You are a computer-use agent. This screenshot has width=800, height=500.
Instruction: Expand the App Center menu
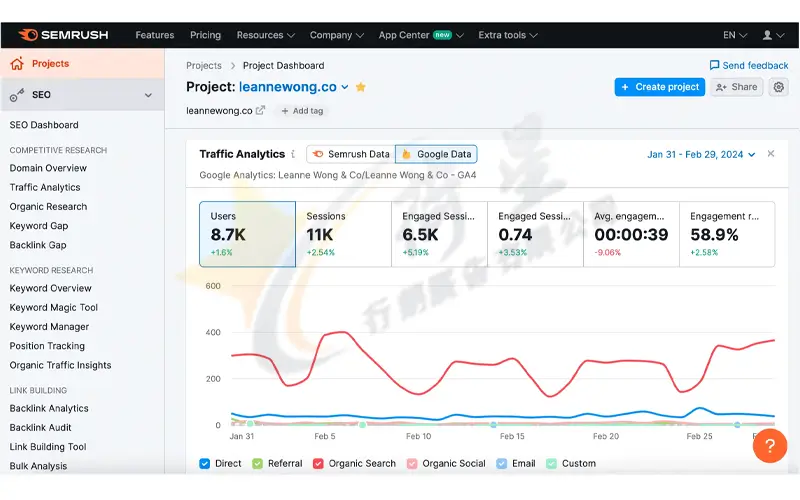420,35
